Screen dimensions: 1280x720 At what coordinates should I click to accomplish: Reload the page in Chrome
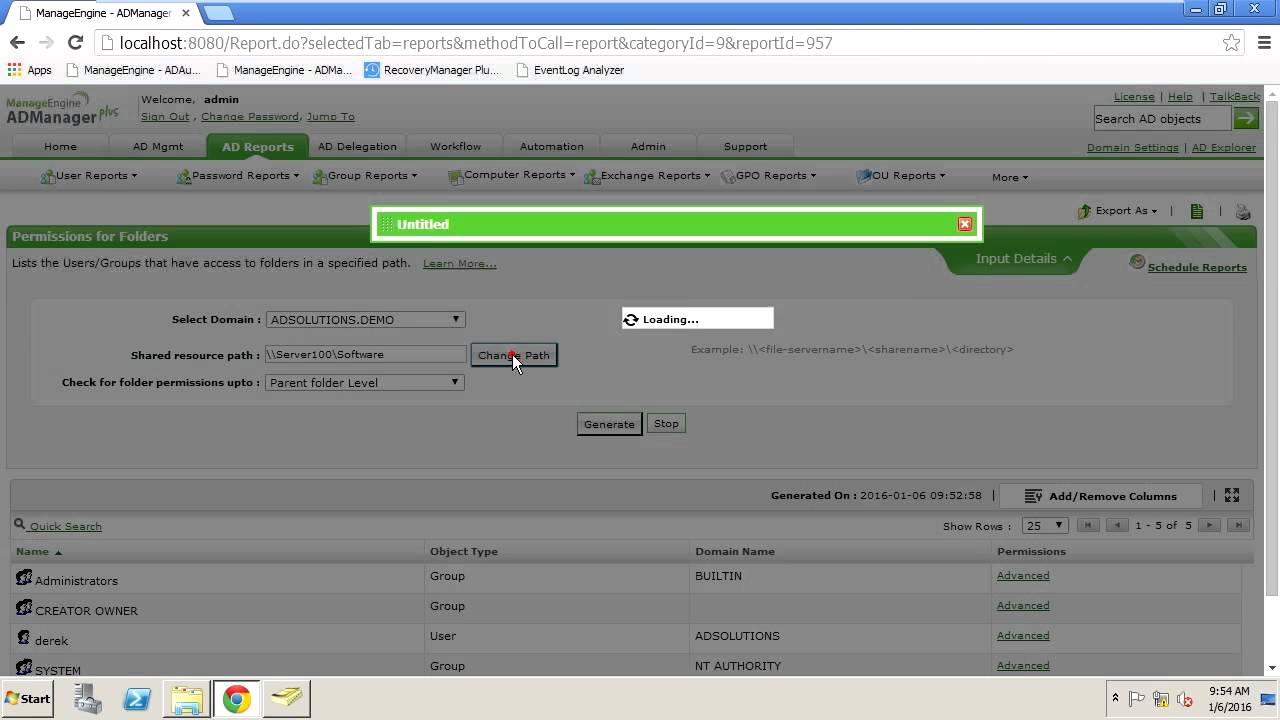pos(75,42)
